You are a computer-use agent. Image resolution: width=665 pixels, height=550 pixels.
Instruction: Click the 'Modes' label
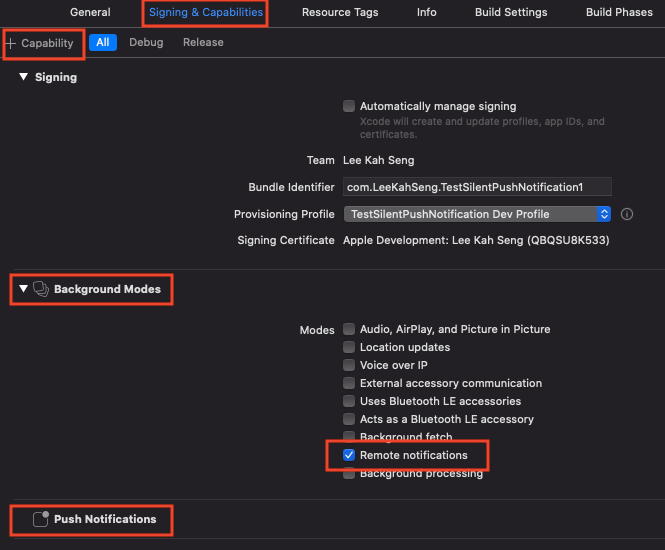(x=317, y=330)
